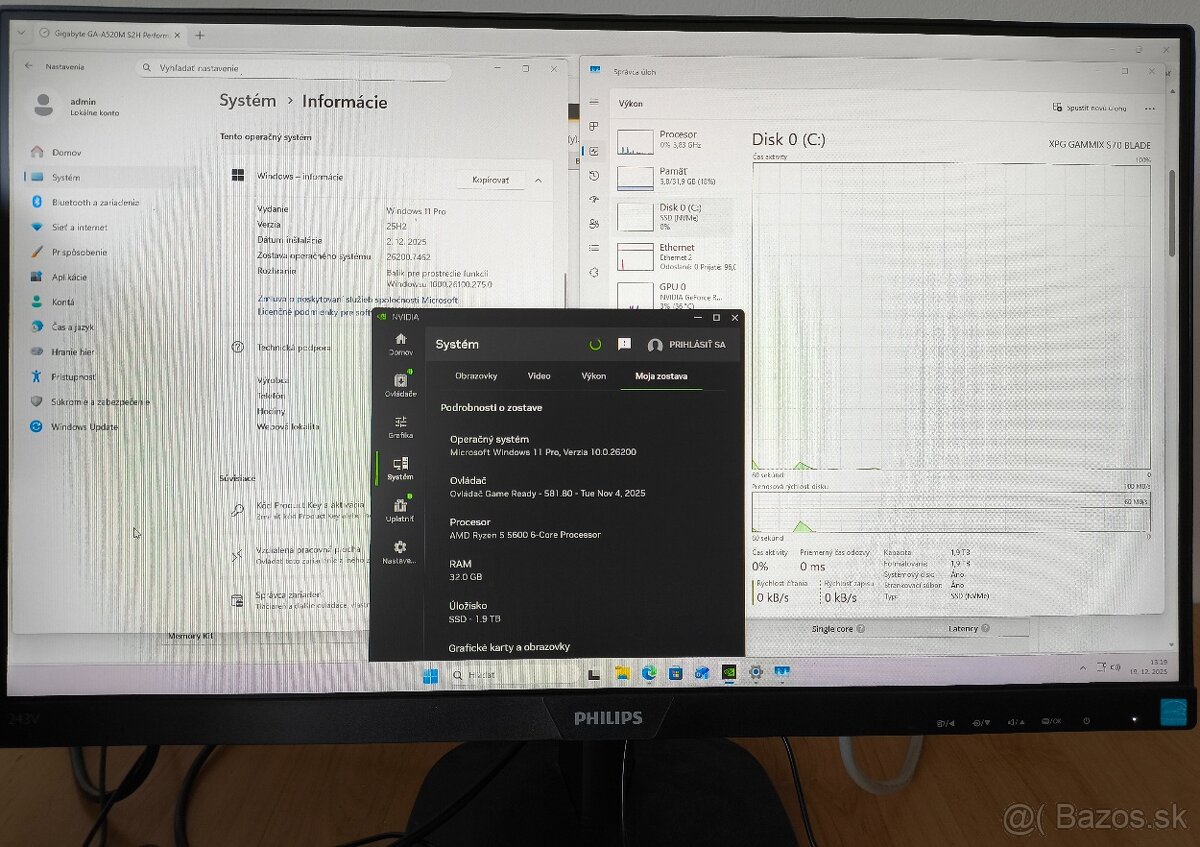
Task: Open the three-dot menu in Task Manager
Action: (1148, 108)
